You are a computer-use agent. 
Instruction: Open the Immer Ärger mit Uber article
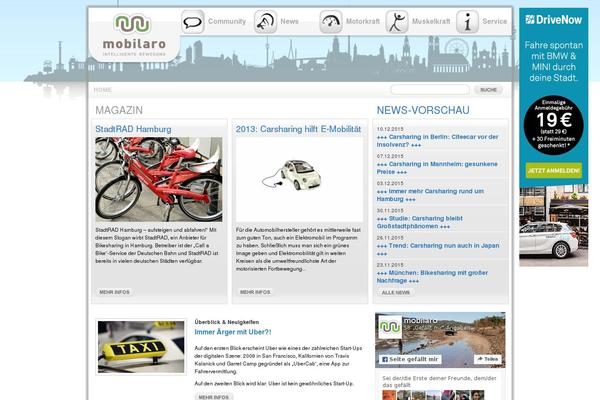point(233,332)
